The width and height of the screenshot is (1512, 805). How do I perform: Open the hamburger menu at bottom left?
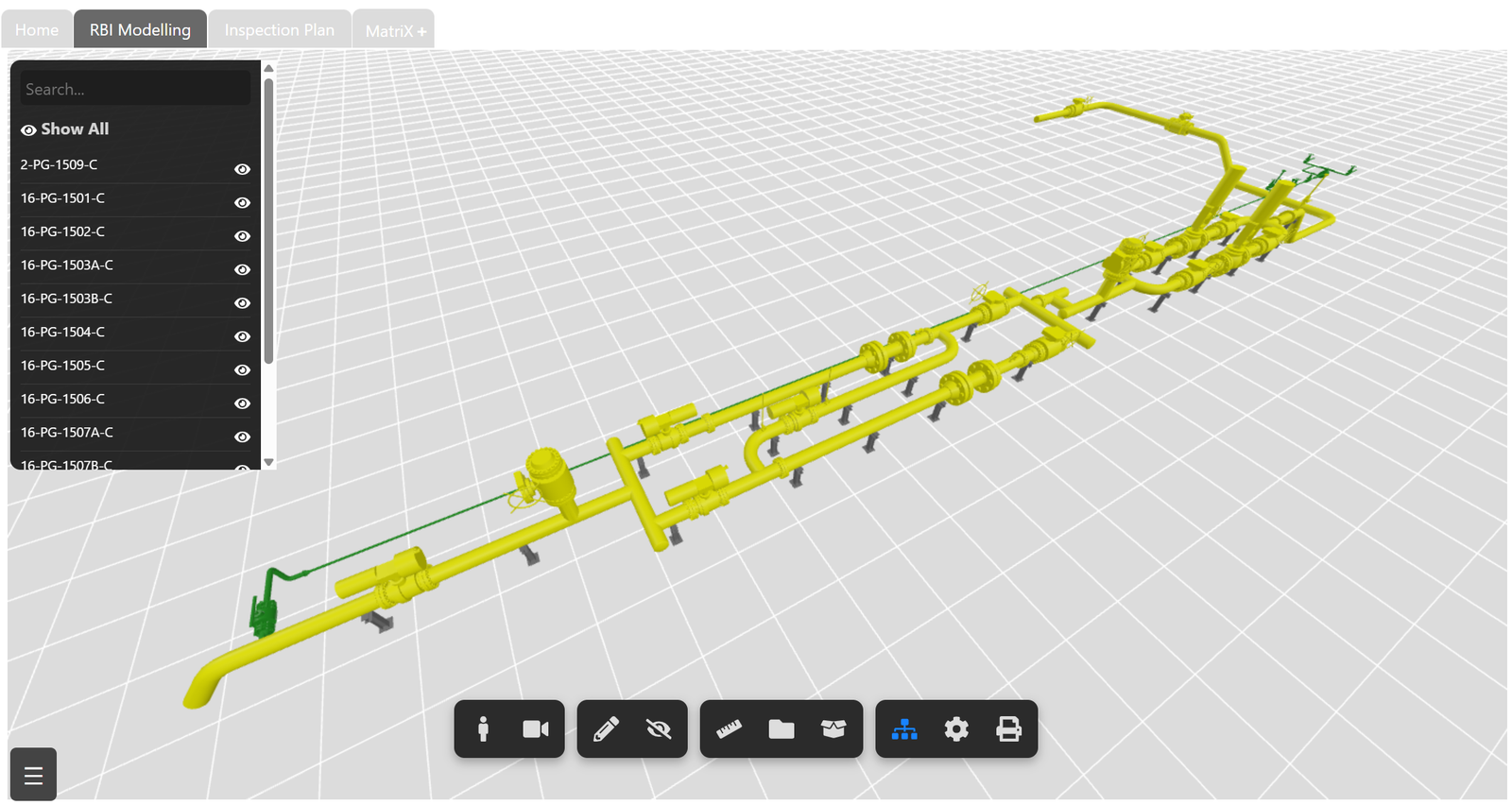point(33,776)
